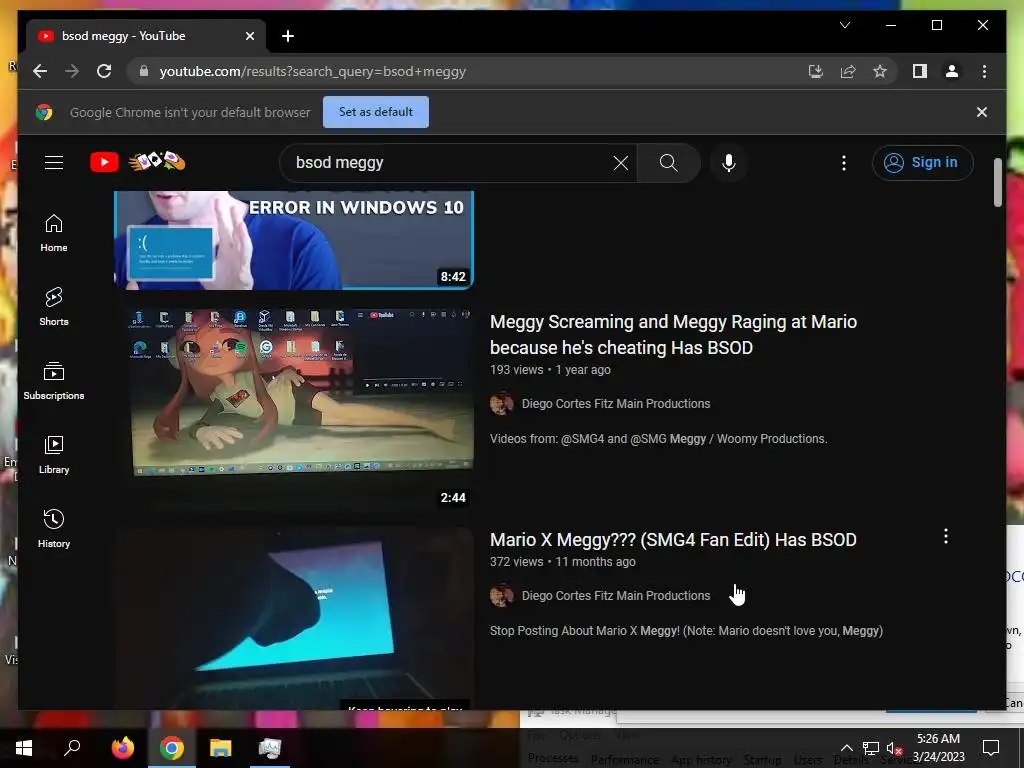Open Error in Windows 10 video thumbnail

pyautogui.click(x=293, y=240)
